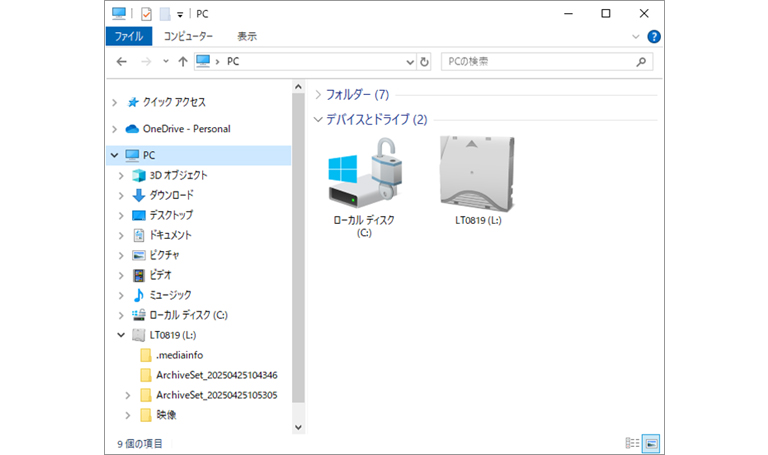Go back with the left arrow button
The height and width of the screenshot is (455, 768).
pos(121,62)
